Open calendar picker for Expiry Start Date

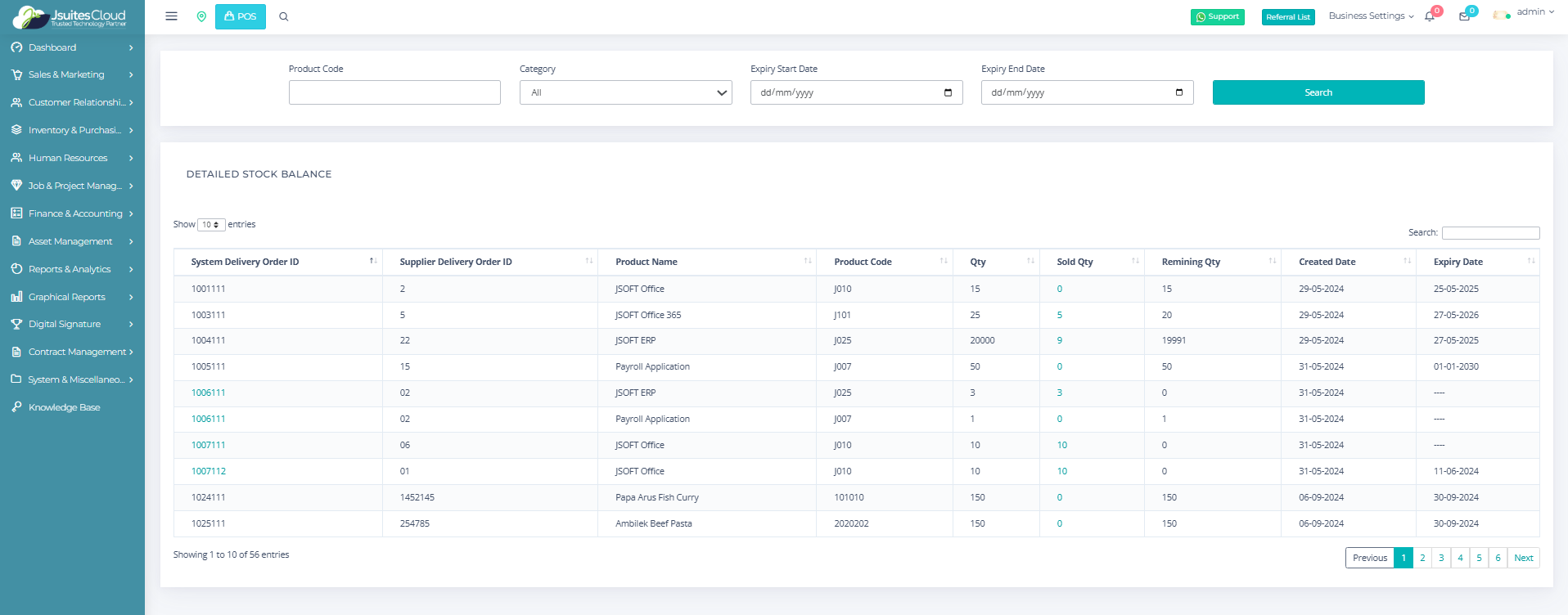948,92
